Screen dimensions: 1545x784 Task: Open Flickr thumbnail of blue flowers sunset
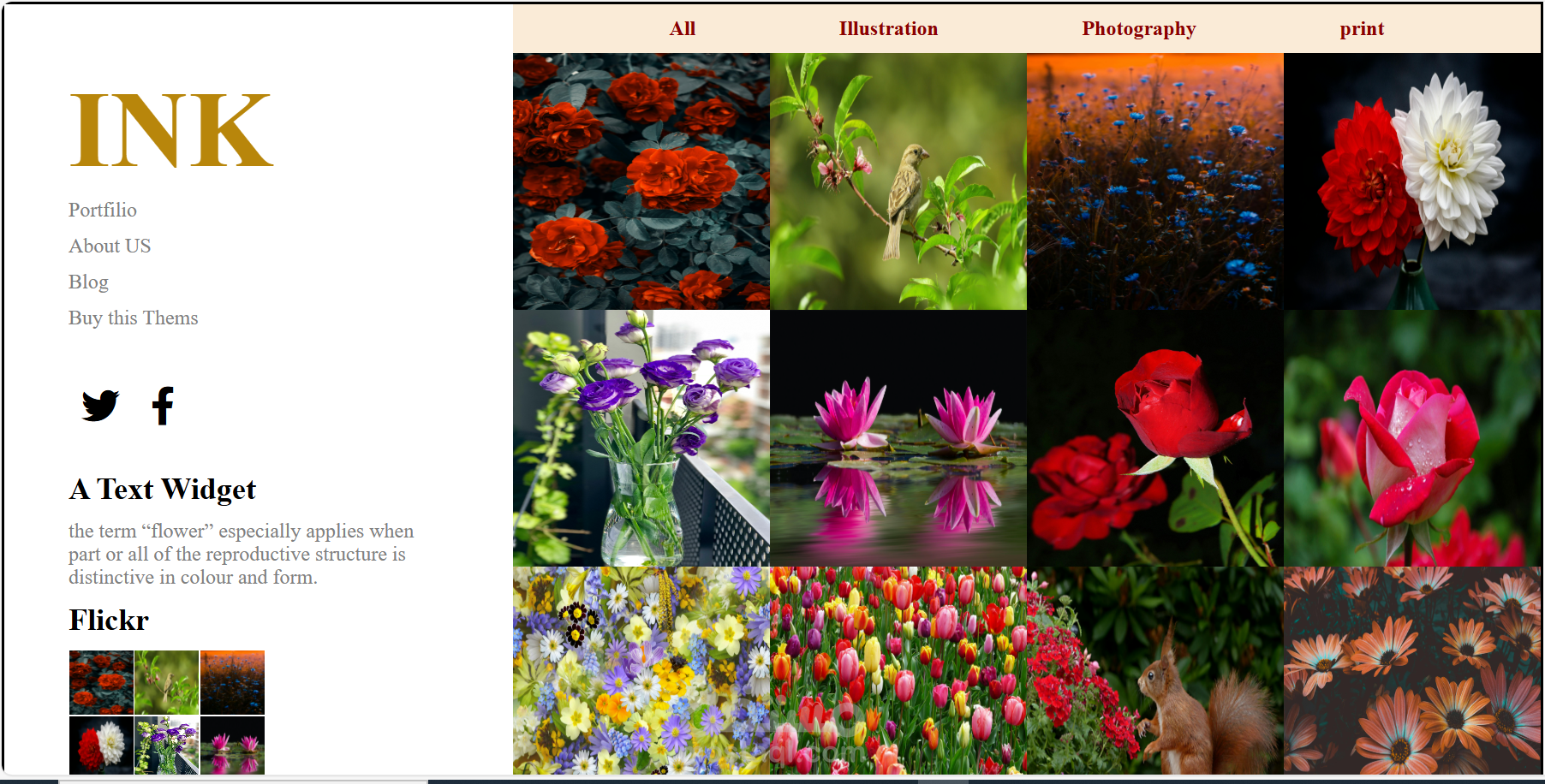tap(232, 682)
